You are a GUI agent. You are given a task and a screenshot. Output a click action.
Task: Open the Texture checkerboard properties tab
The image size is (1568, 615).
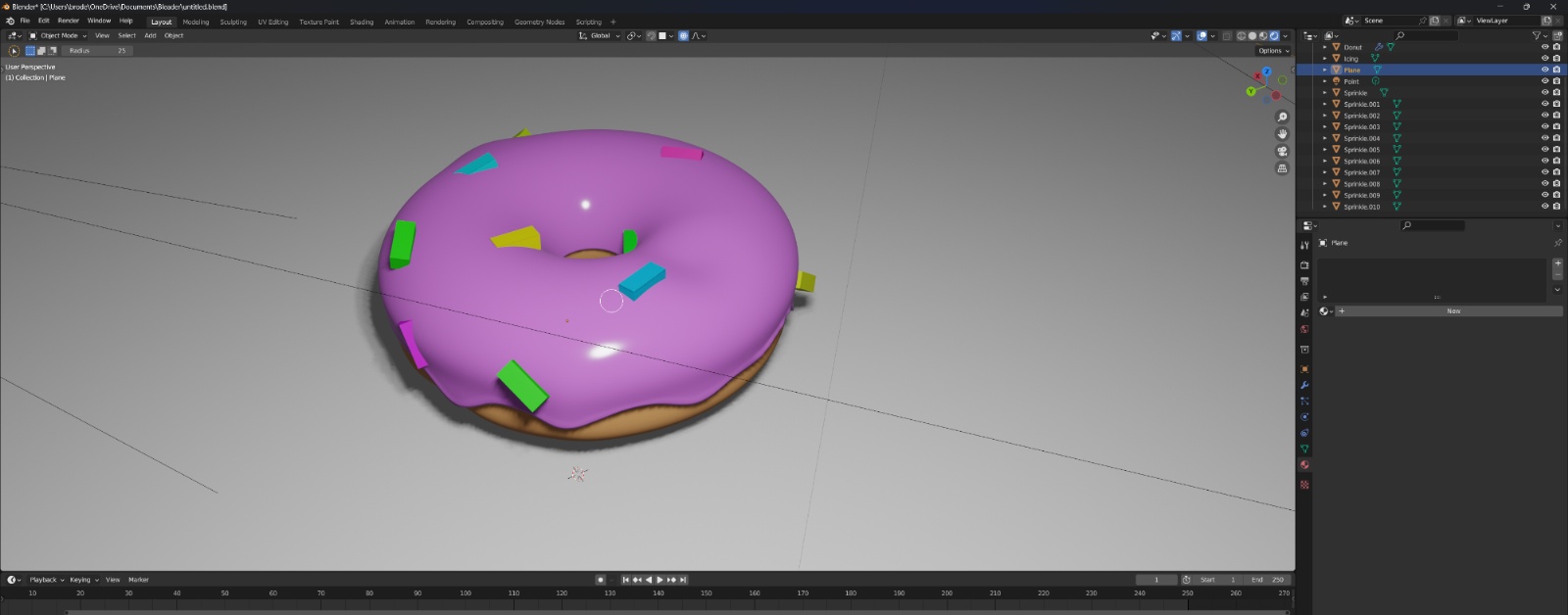pos(1304,485)
